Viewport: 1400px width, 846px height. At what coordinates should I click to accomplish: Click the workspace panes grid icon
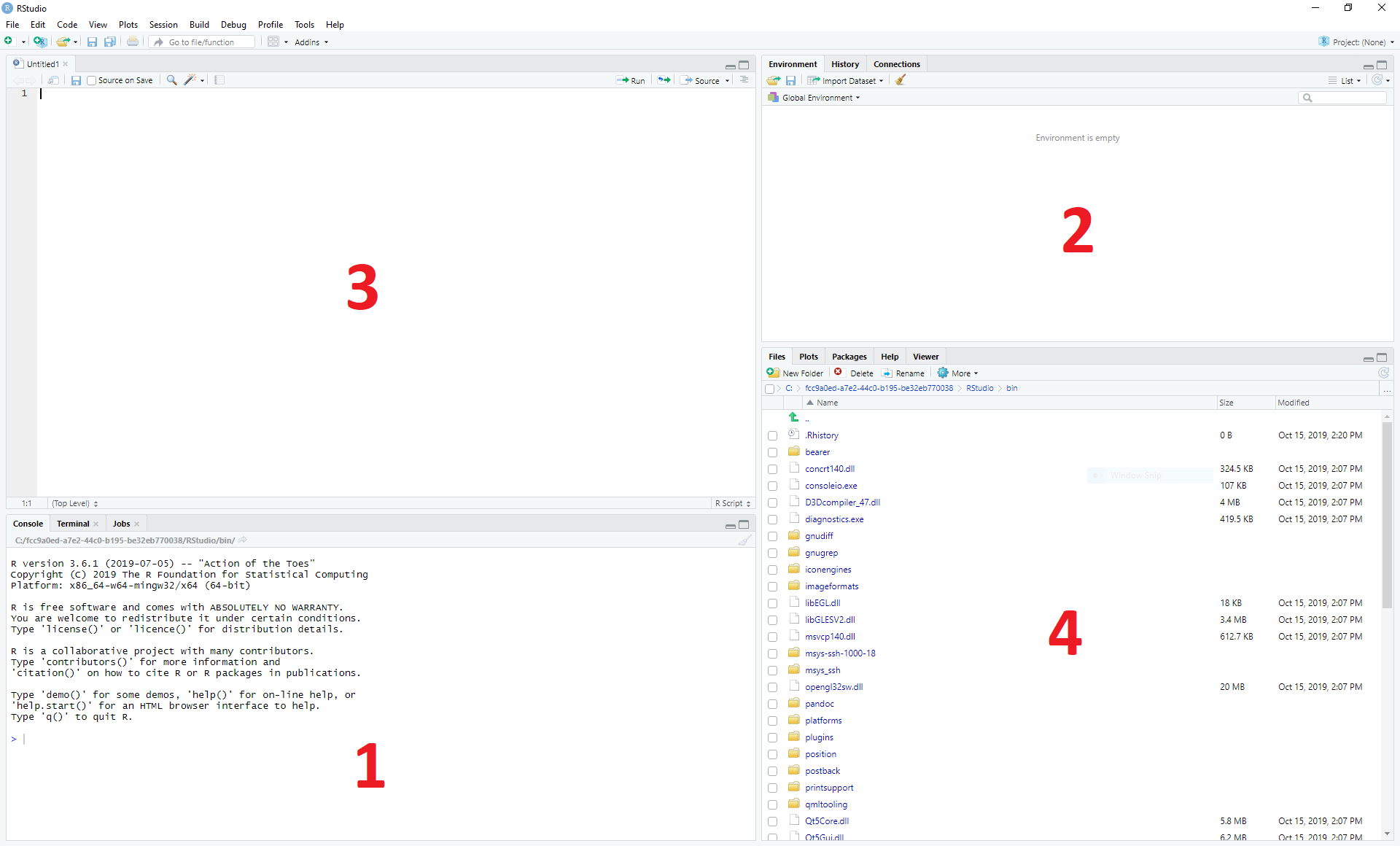[x=273, y=42]
